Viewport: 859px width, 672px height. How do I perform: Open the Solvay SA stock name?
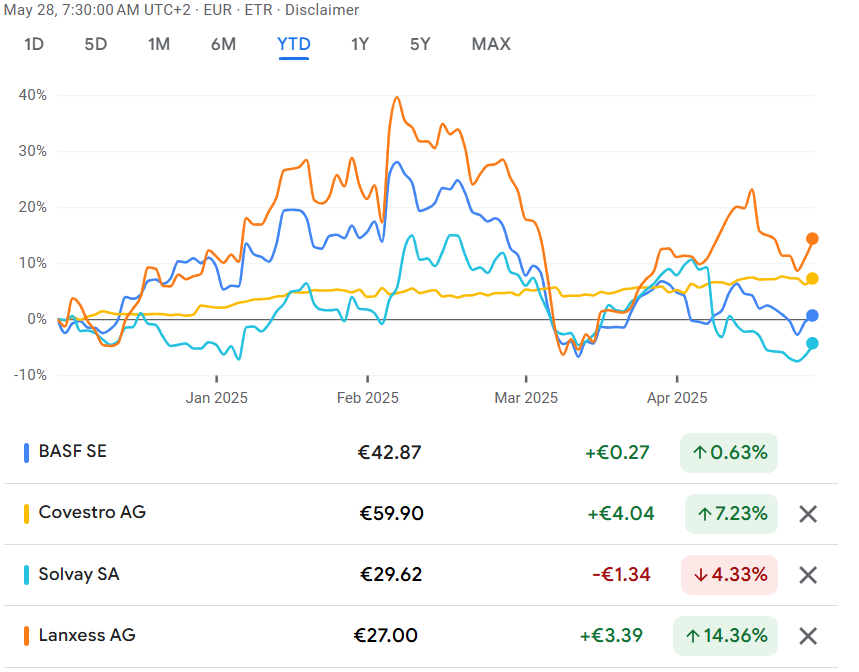[x=79, y=574]
